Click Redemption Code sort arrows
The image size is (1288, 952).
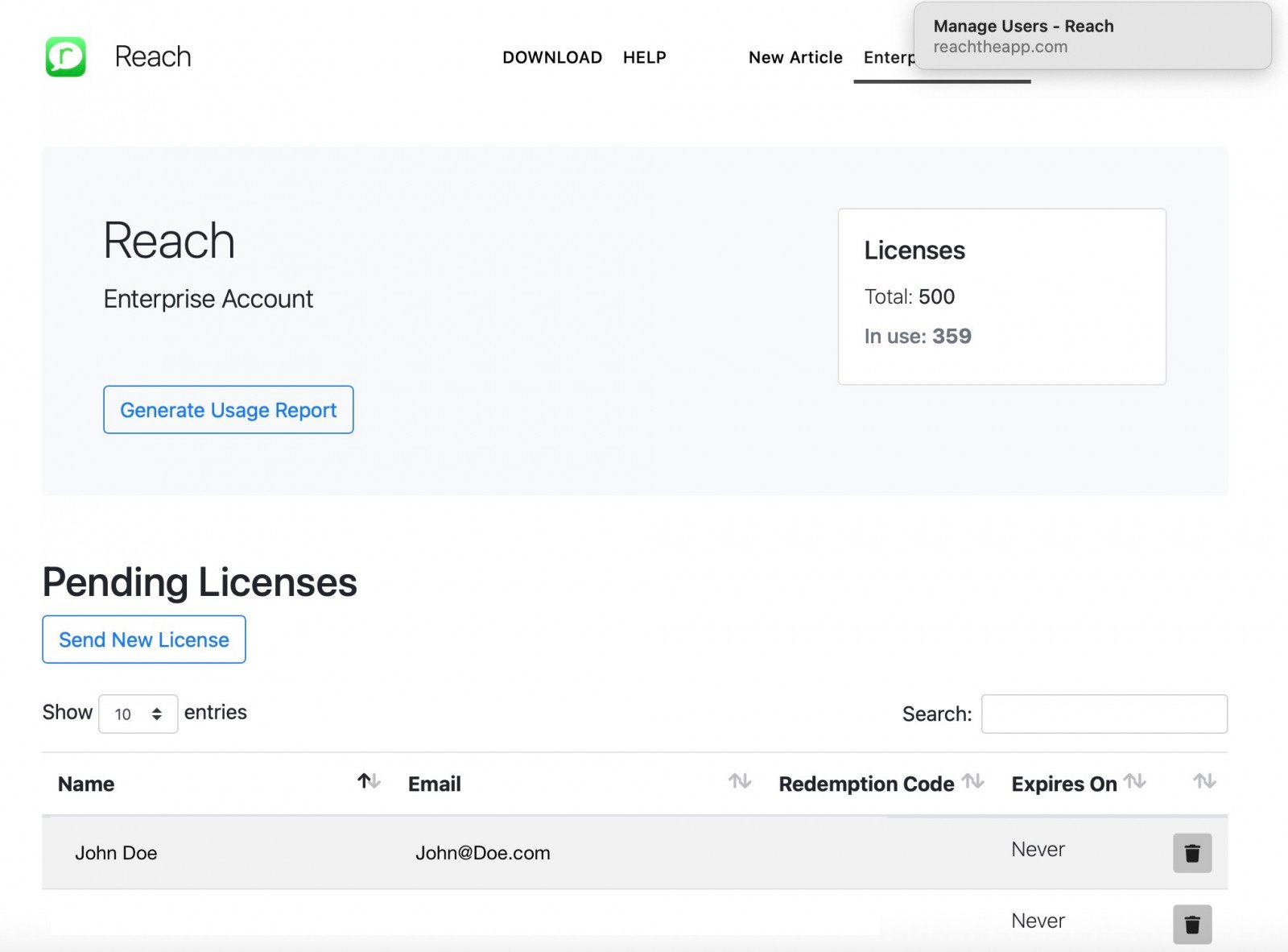click(x=972, y=781)
